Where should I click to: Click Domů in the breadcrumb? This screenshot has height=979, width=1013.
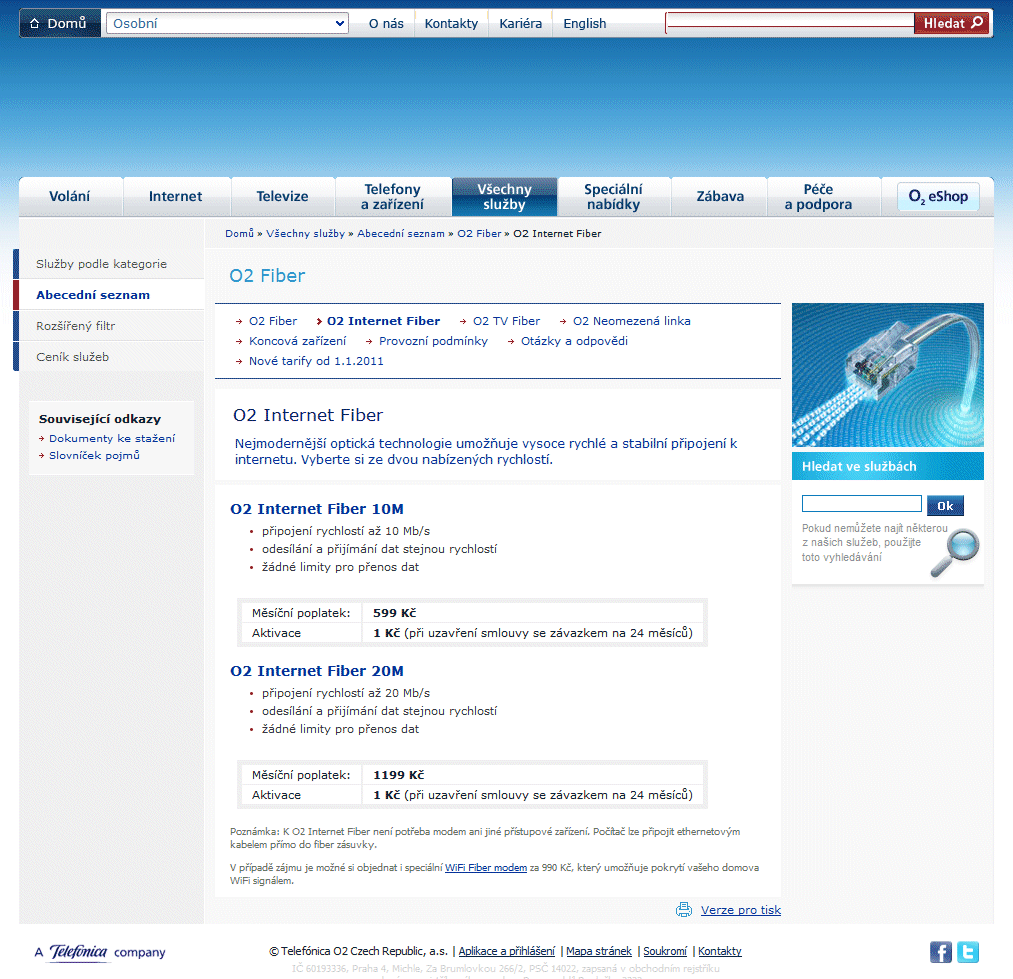[x=240, y=233]
